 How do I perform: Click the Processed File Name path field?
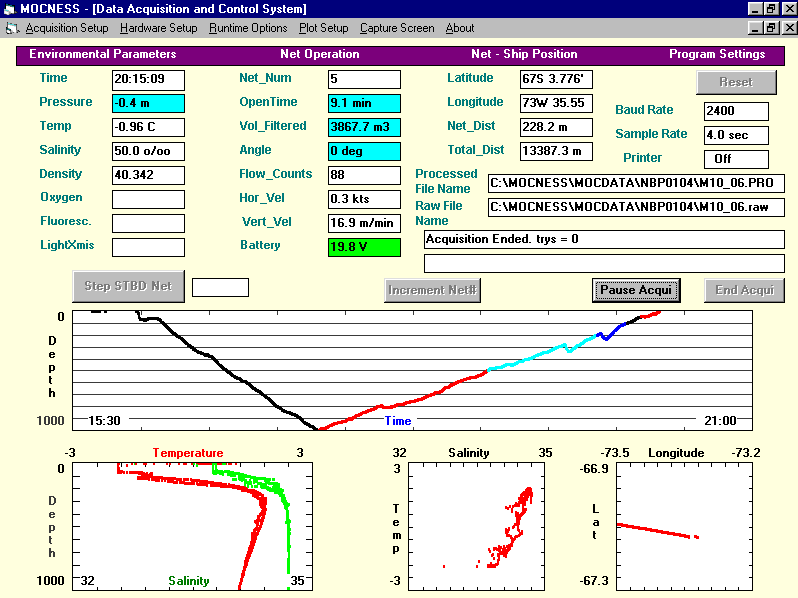(636, 183)
